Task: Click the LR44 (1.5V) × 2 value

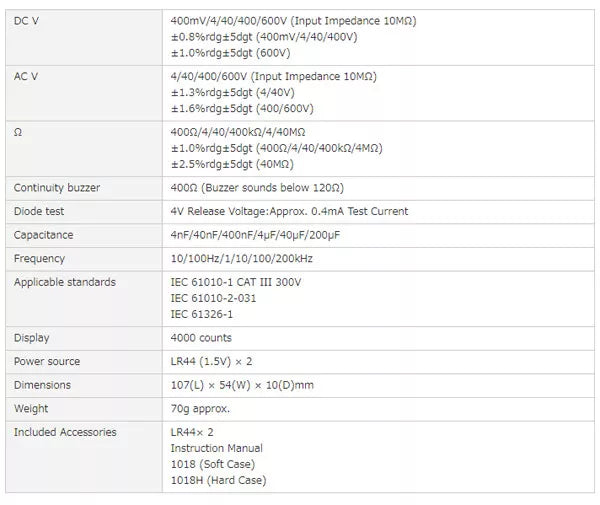Action: coord(212,361)
